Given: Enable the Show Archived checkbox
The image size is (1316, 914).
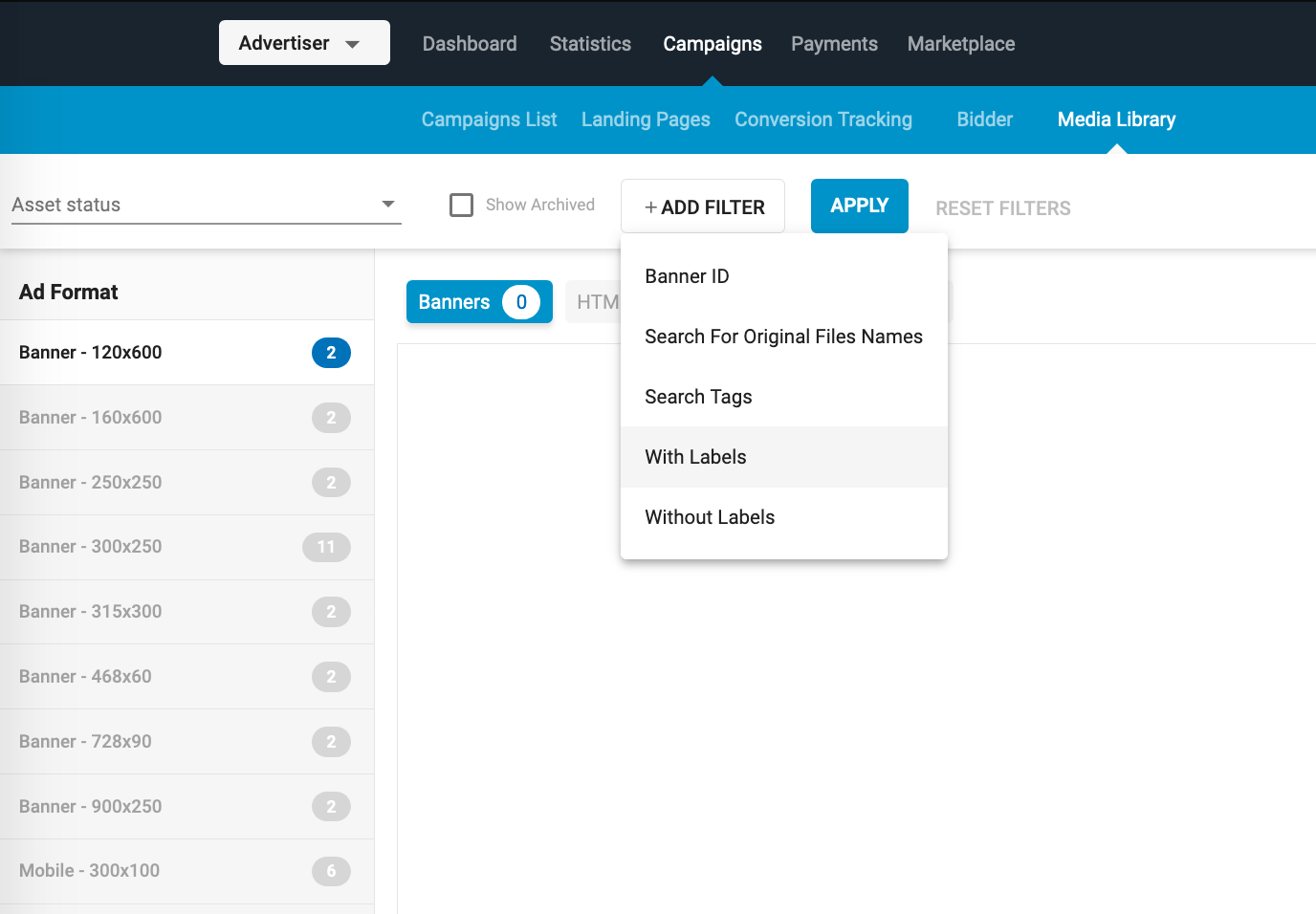Looking at the screenshot, I should click(462, 205).
